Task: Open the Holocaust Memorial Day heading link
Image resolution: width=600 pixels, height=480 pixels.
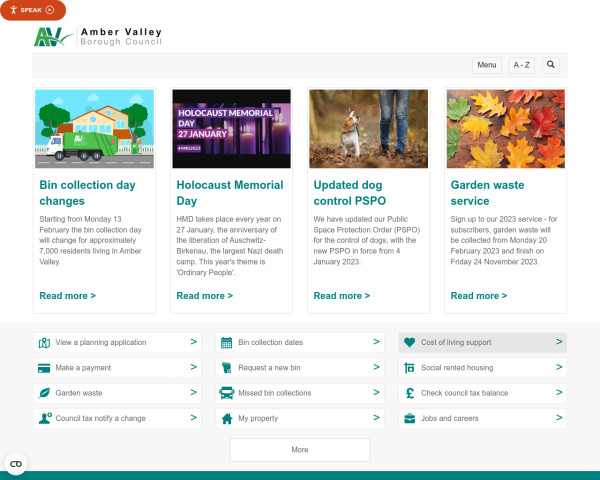Action: point(230,193)
